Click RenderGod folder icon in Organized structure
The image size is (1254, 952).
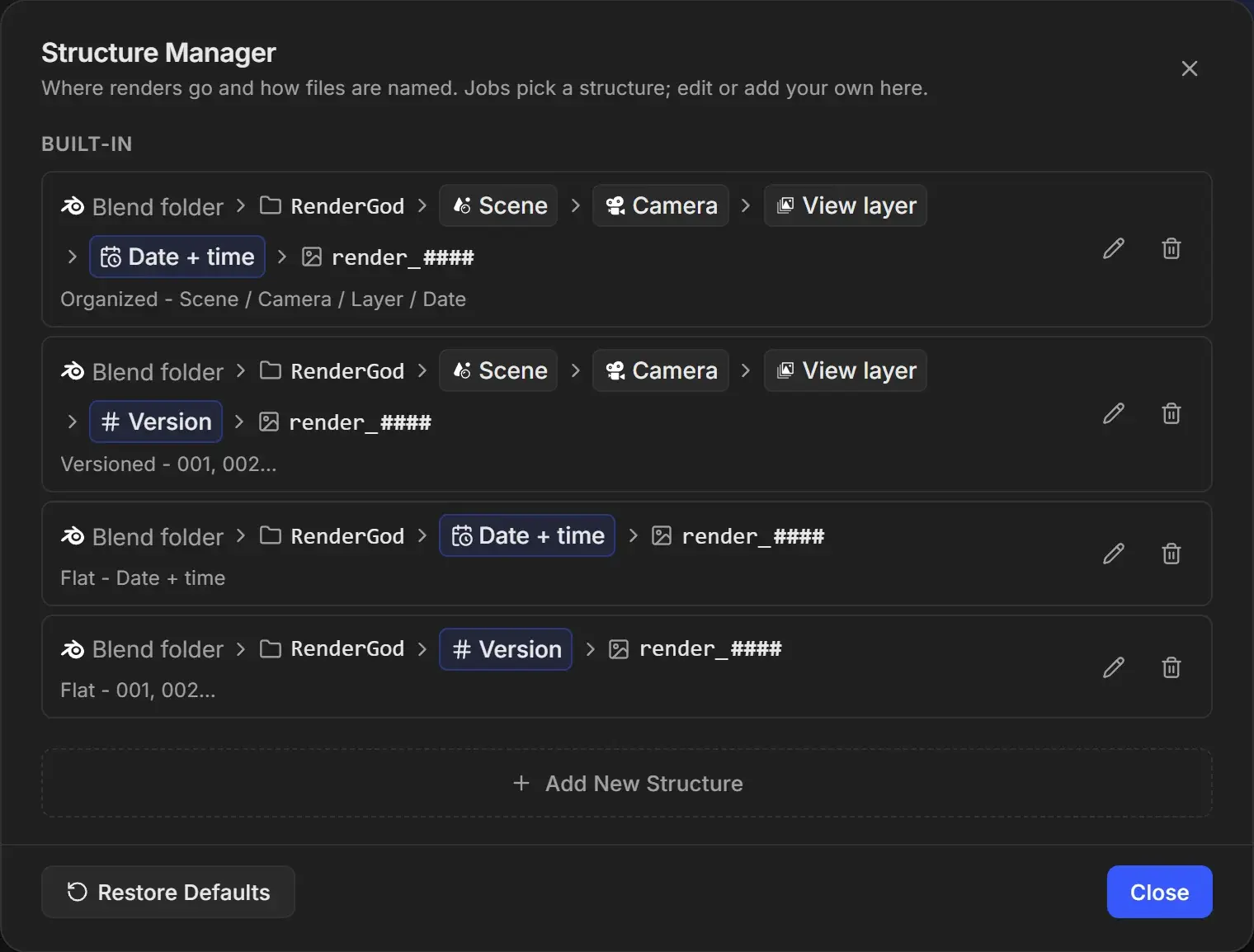point(271,205)
